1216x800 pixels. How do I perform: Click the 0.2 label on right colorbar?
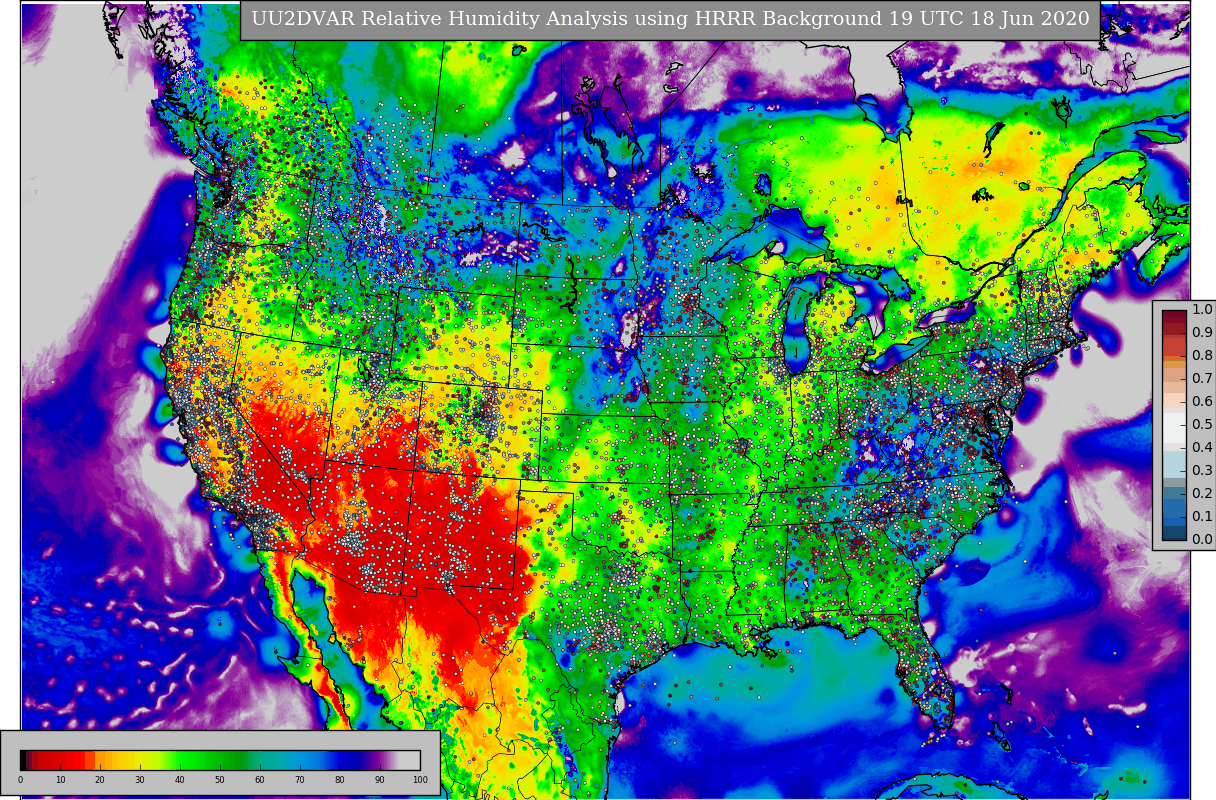[x=1202, y=494]
